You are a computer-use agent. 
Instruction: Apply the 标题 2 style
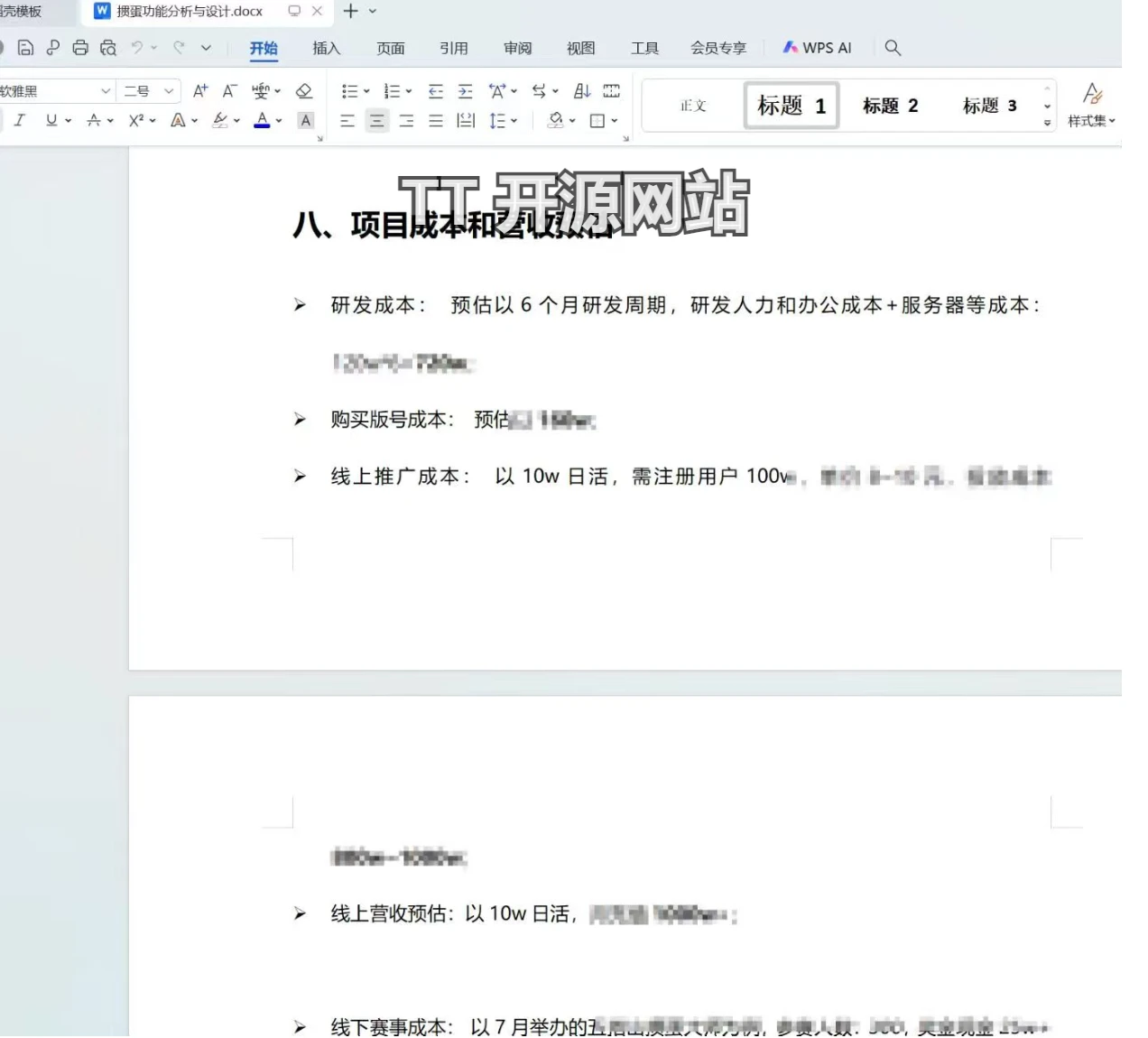pos(891,106)
